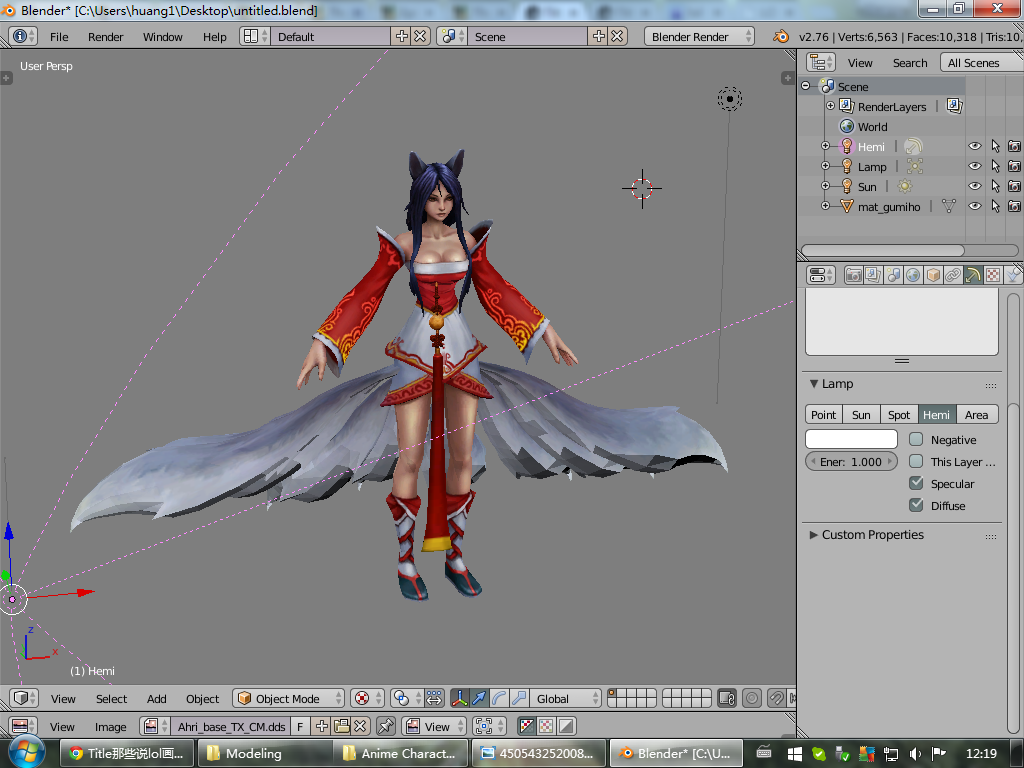Toggle proportional editing circle icon
Image resolution: width=1024 pixels, height=768 pixels.
(752, 698)
